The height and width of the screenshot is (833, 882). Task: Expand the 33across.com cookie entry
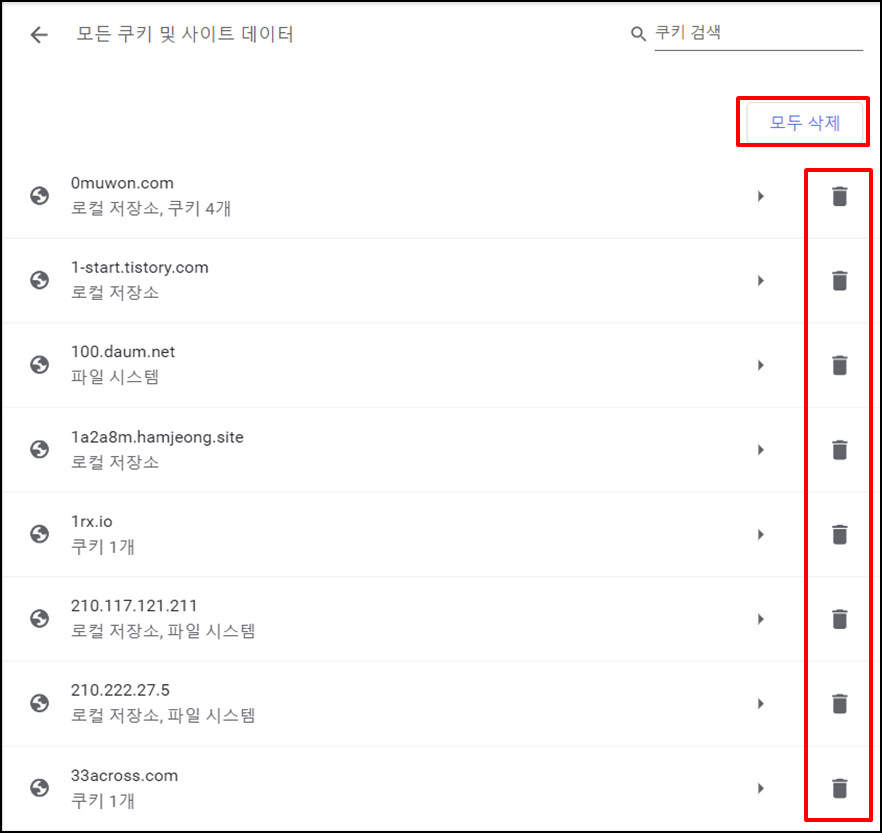click(760, 787)
